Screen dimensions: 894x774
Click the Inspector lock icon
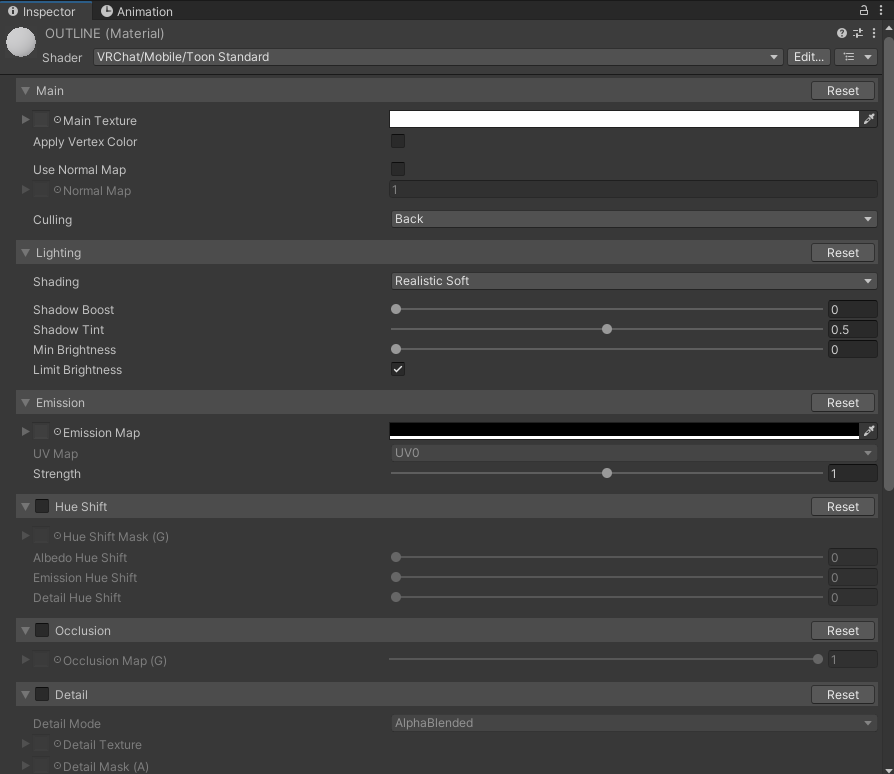[864, 10]
